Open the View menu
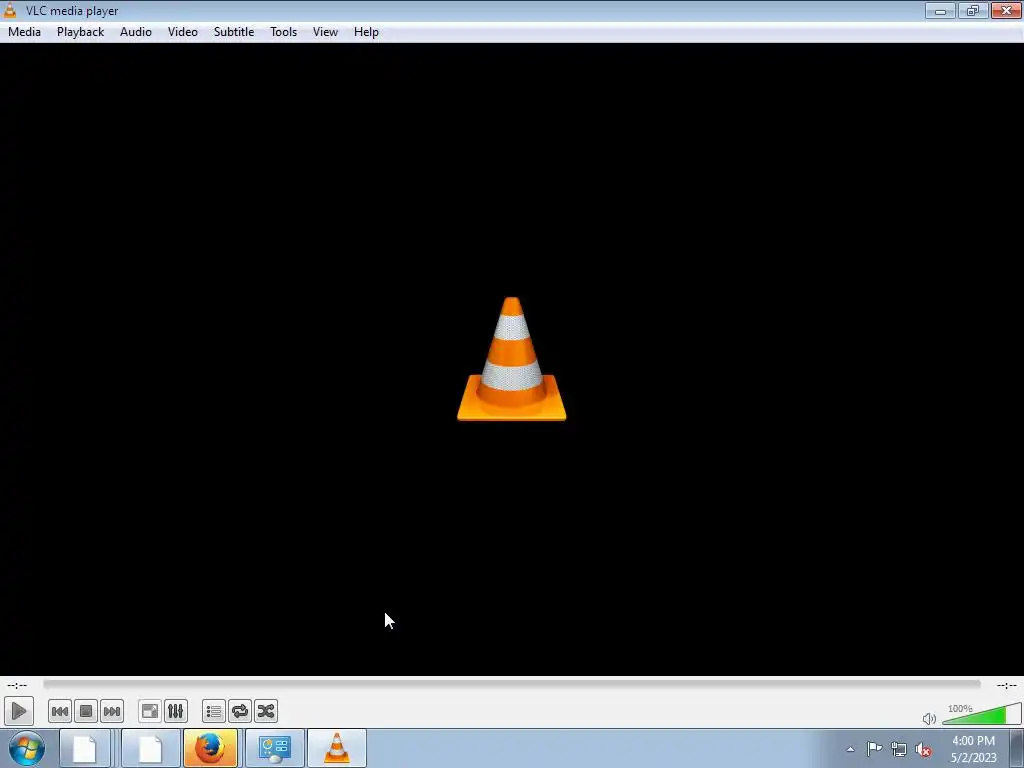 click(x=325, y=32)
